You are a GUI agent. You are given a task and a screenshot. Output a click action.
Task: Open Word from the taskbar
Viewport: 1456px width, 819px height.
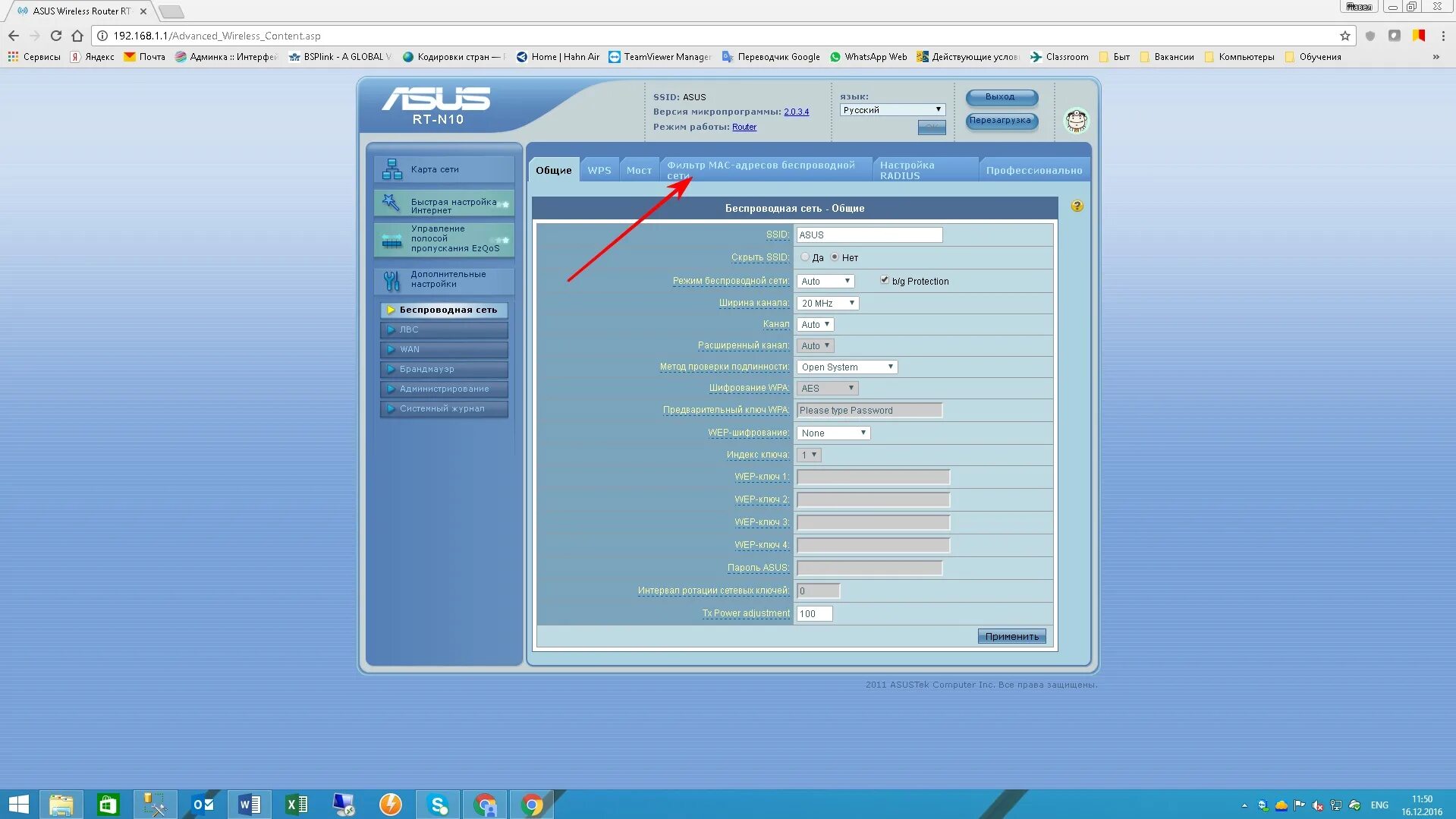[249, 805]
